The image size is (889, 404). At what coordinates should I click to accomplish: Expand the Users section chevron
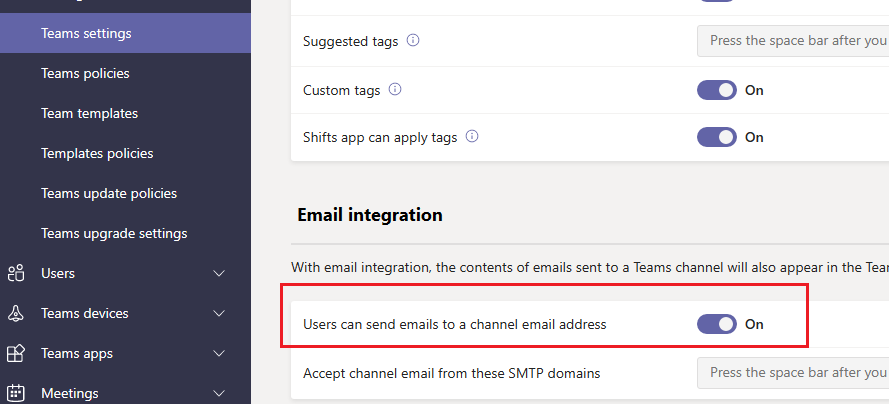(219, 274)
